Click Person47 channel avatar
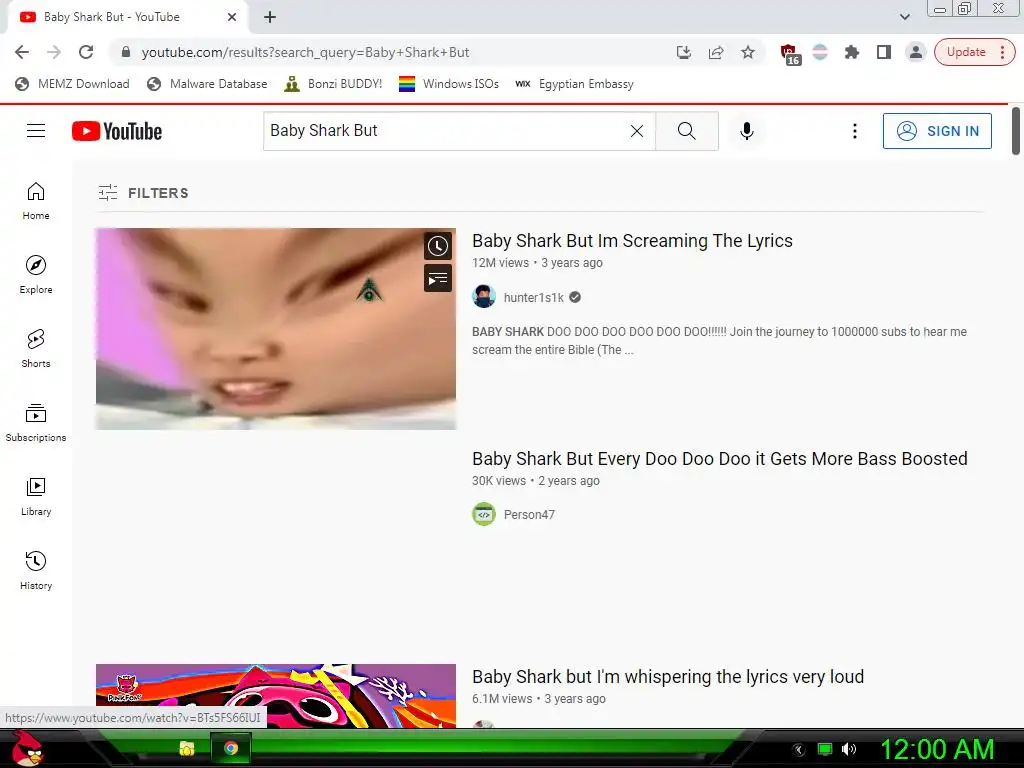Viewport: 1024px width, 768px height. pyautogui.click(x=484, y=514)
